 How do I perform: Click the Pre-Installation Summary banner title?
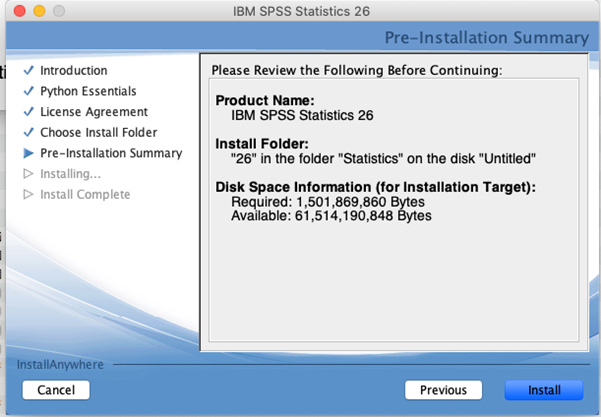coord(487,38)
